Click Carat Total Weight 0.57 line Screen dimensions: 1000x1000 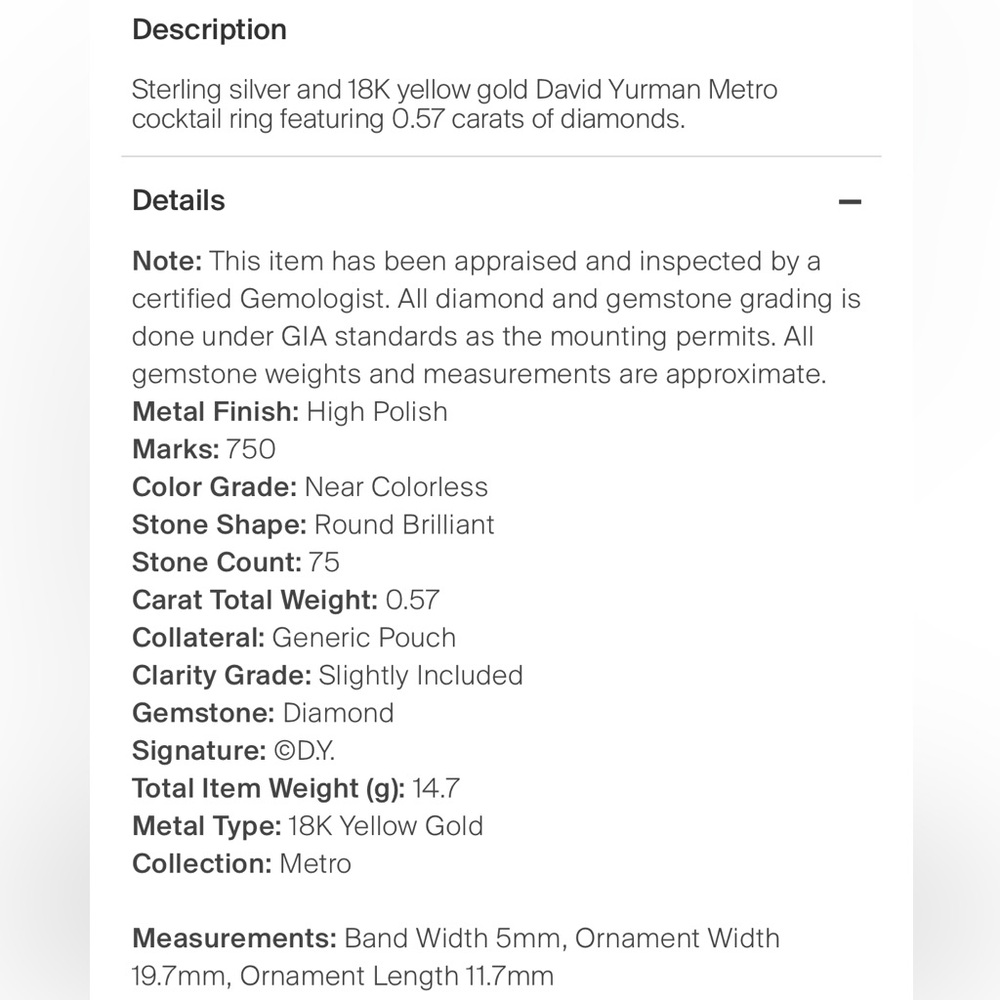tap(286, 600)
